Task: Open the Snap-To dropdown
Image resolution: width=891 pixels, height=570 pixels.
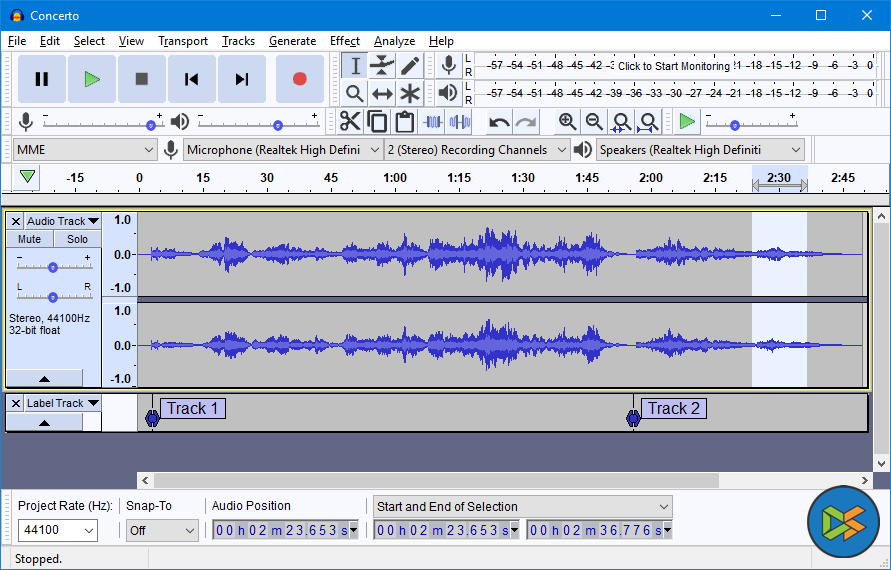Action: [x=161, y=531]
